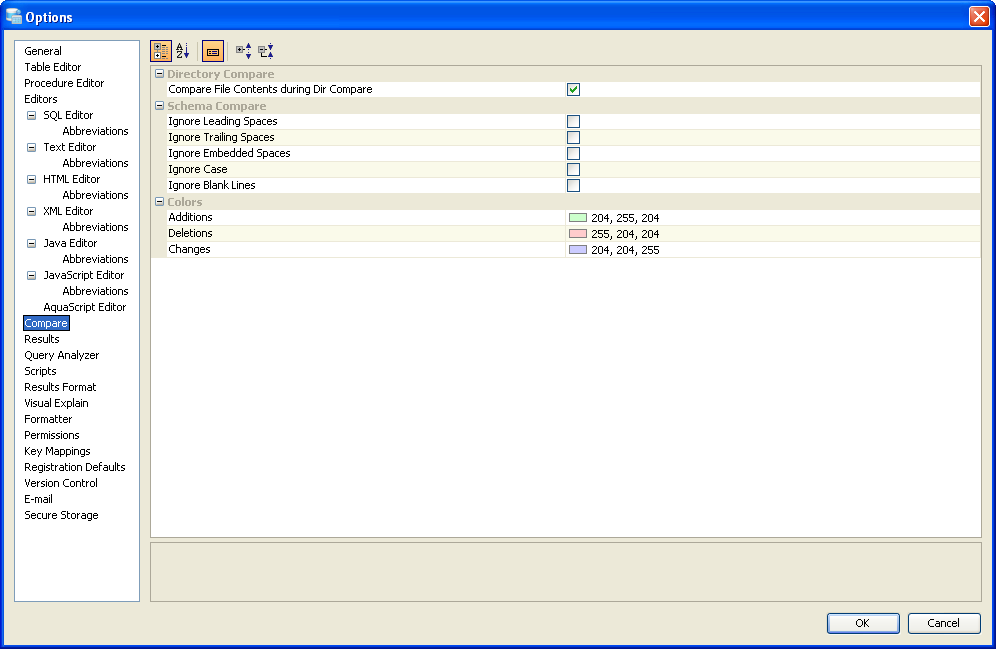
Task: Enable Ignore Leading Spaces
Action: click(573, 121)
